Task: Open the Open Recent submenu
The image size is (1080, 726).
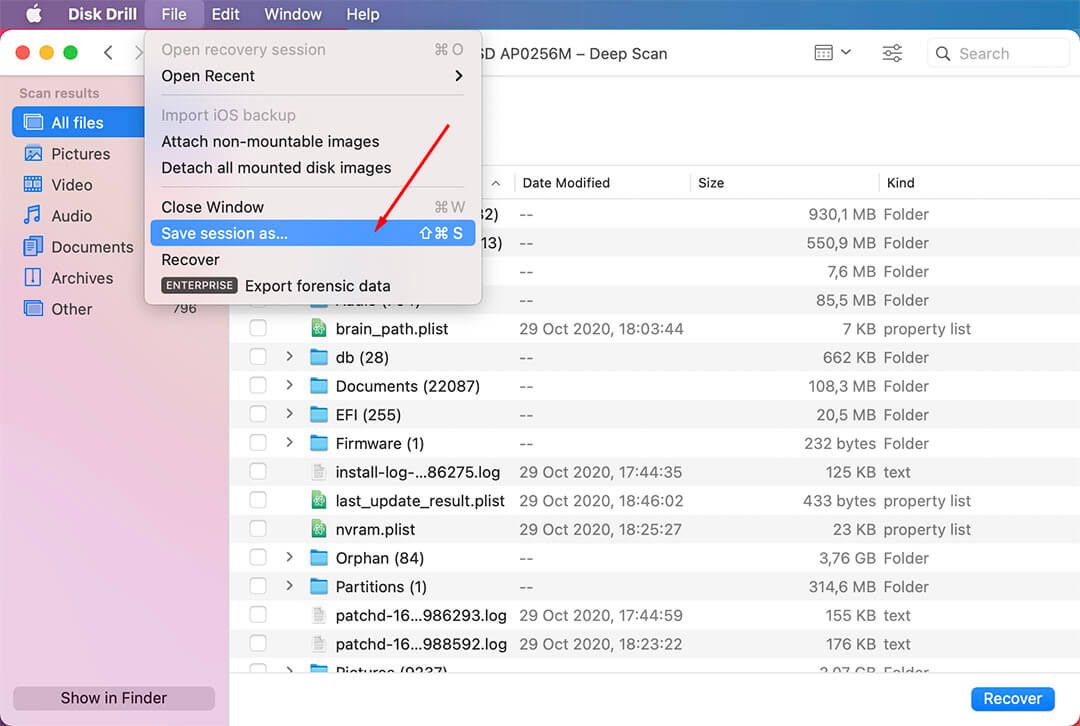Action: [x=312, y=76]
